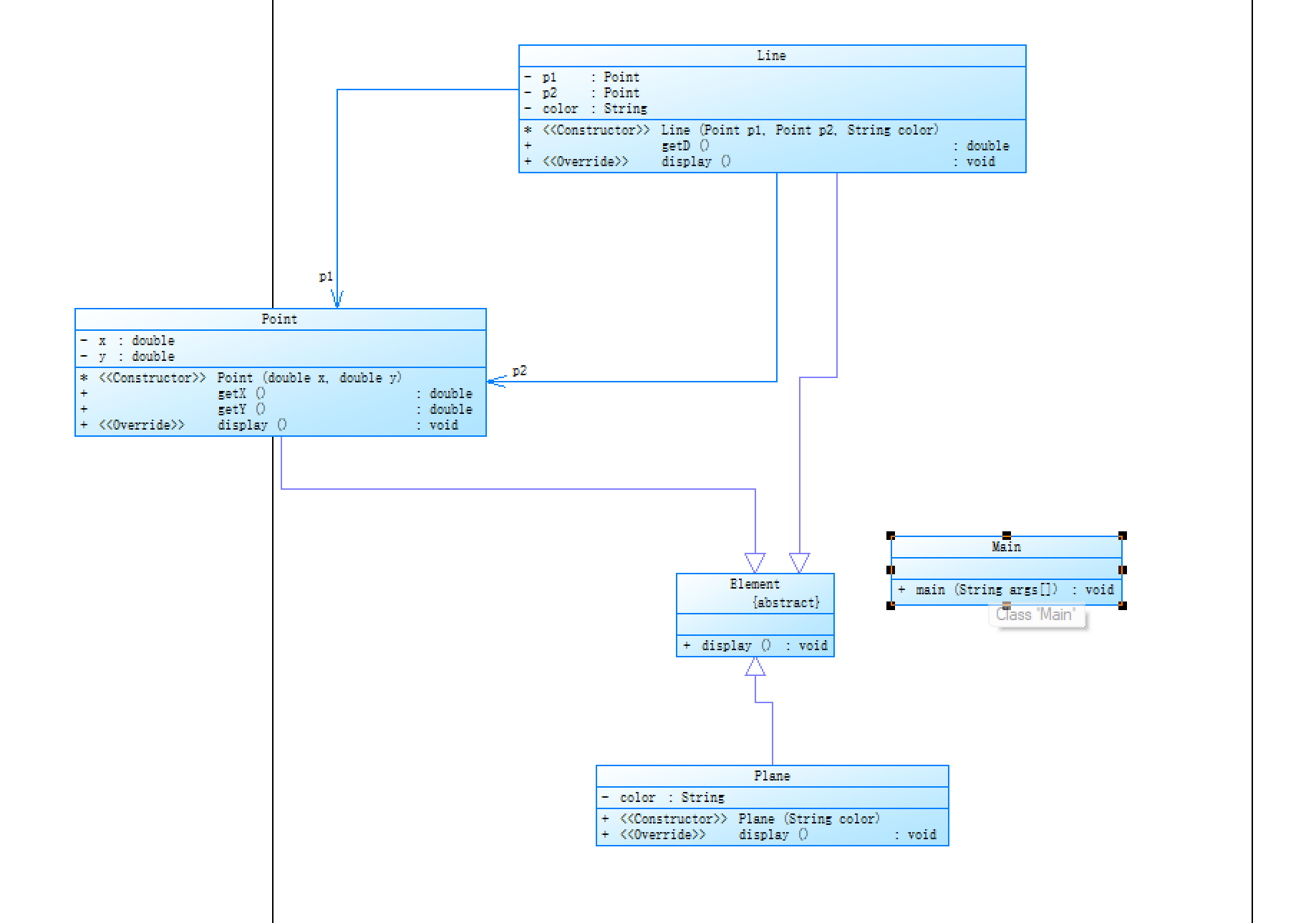This screenshot has width=1316, height=923.
Task: Click the p2 association arrowhead at Point
Action: coord(497,382)
